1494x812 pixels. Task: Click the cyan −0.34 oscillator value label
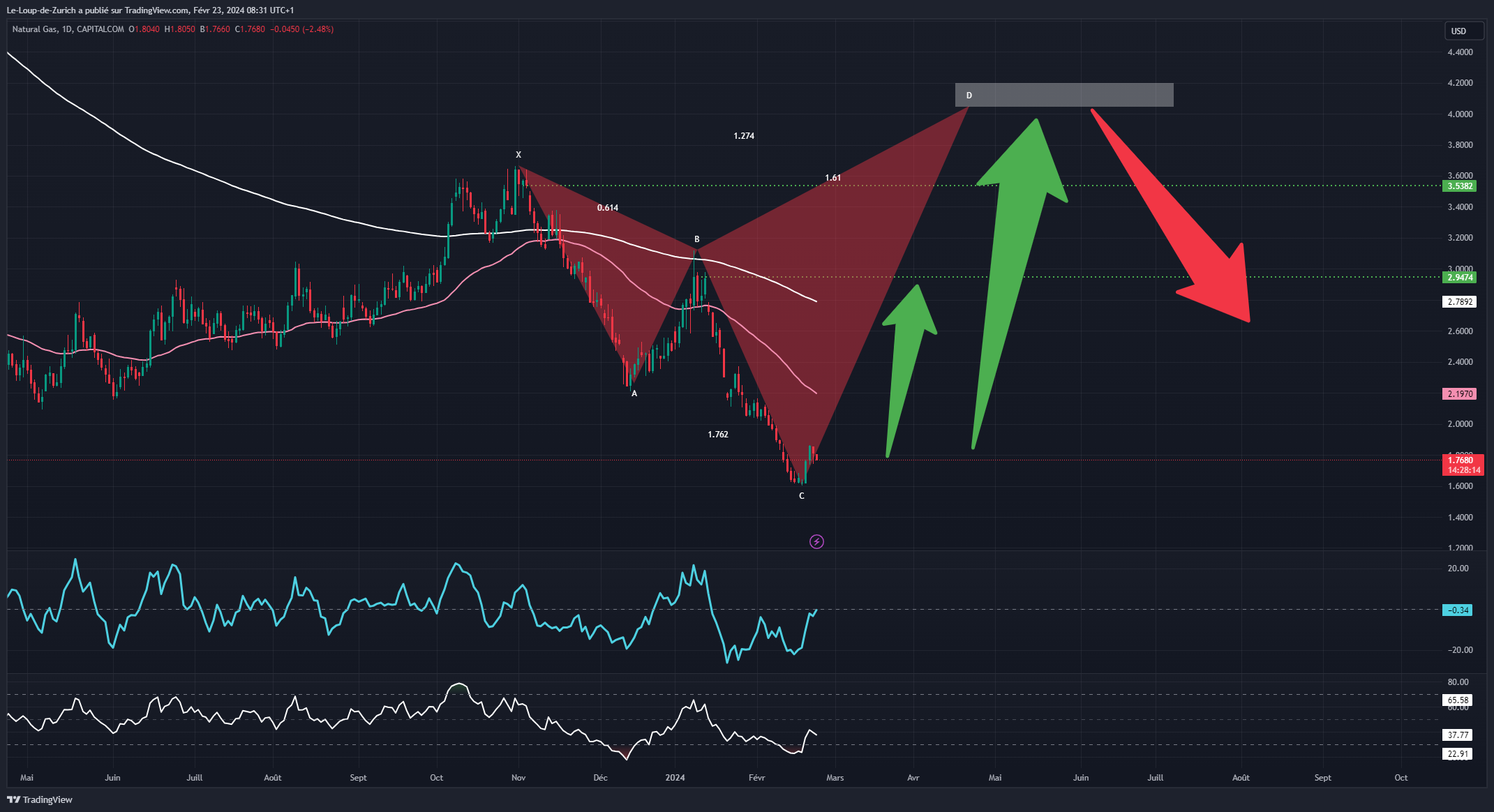1458,610
